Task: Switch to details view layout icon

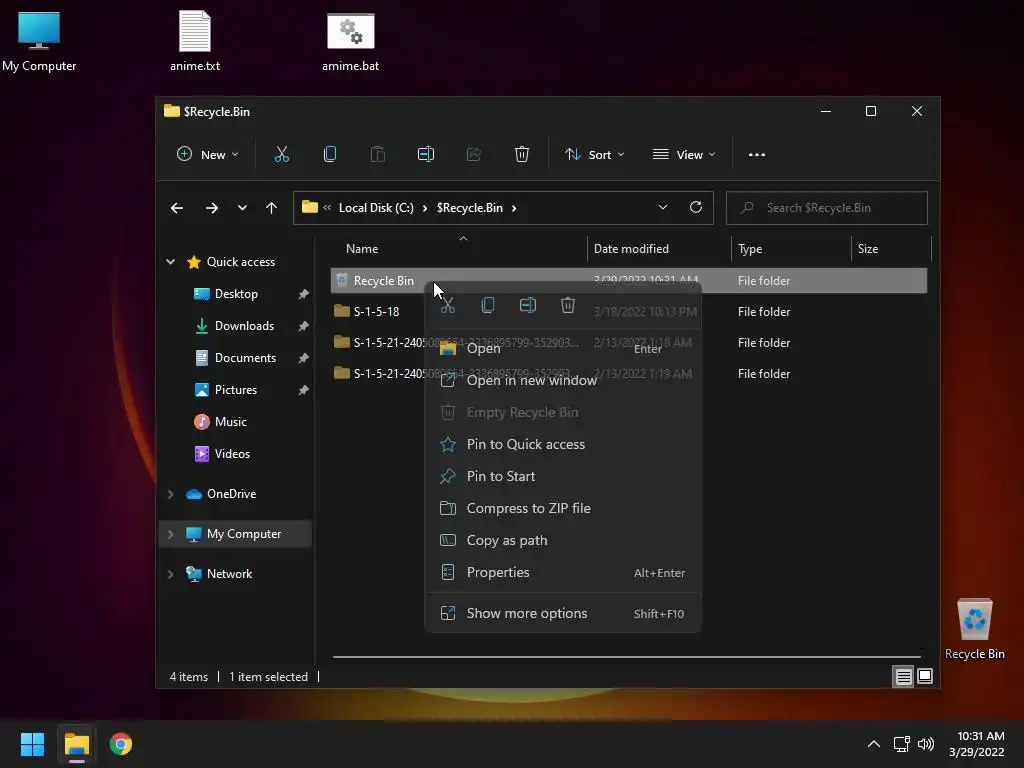Action: pyautogui.click(x=903, y=677)
